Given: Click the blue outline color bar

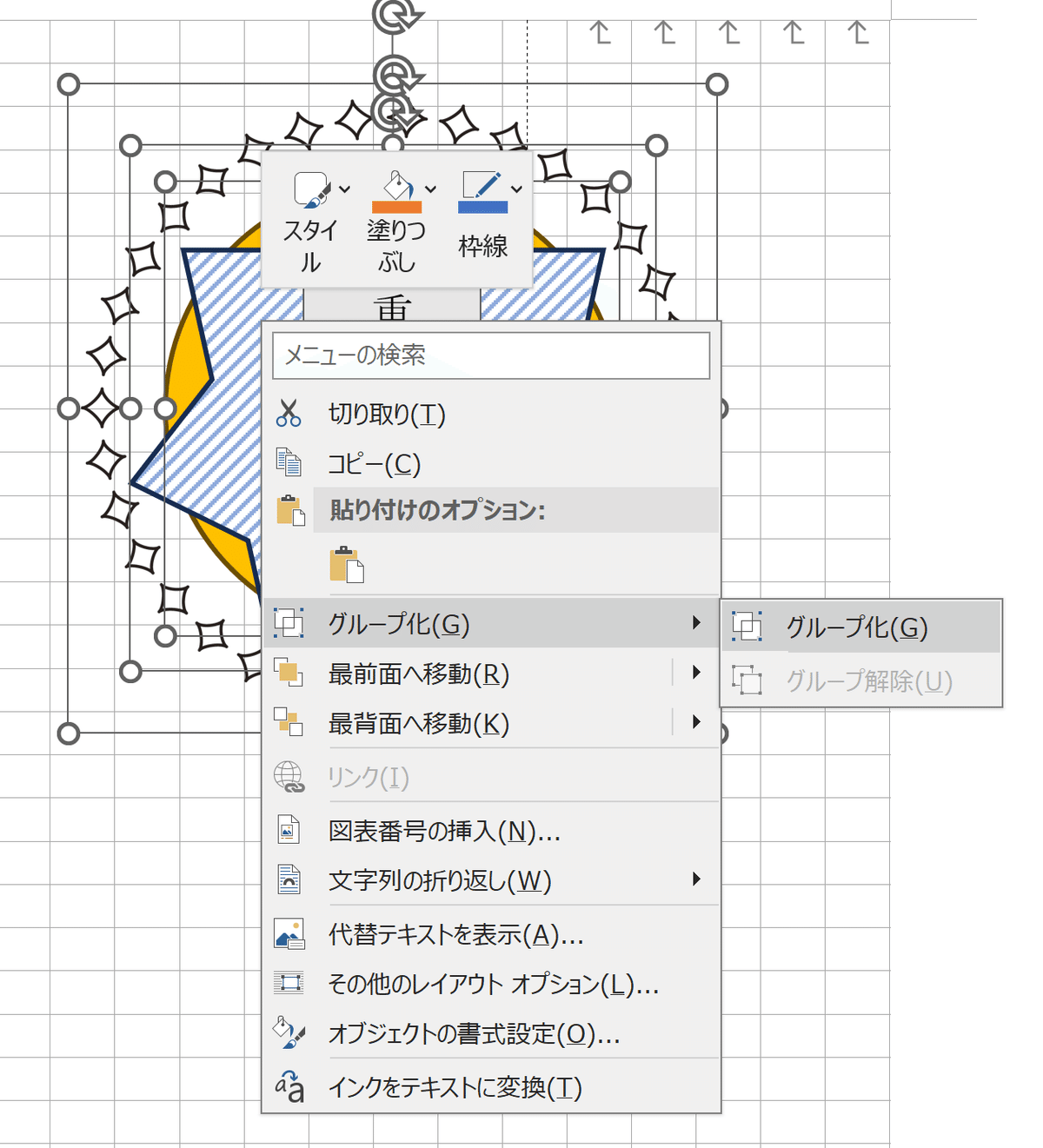Looking at the screenshot, I should 482,207.
